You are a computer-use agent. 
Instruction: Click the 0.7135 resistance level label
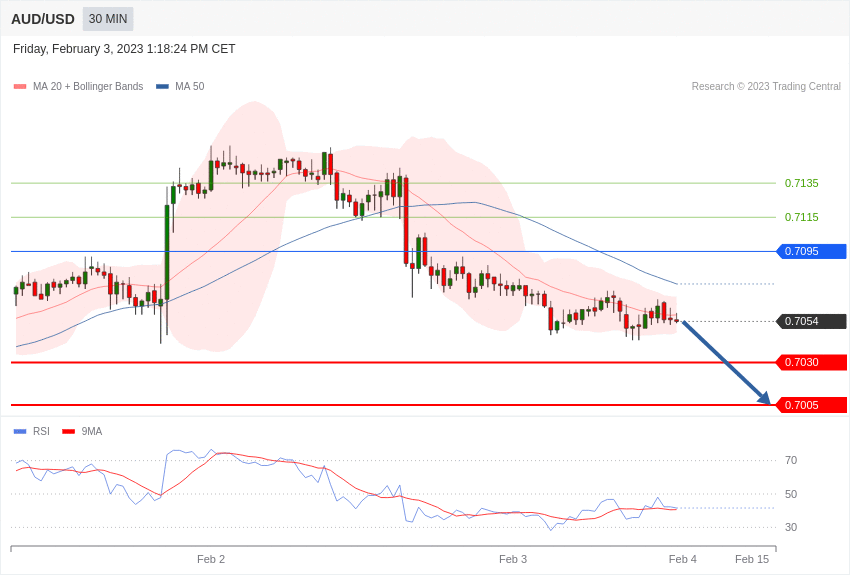coord(801,183)
